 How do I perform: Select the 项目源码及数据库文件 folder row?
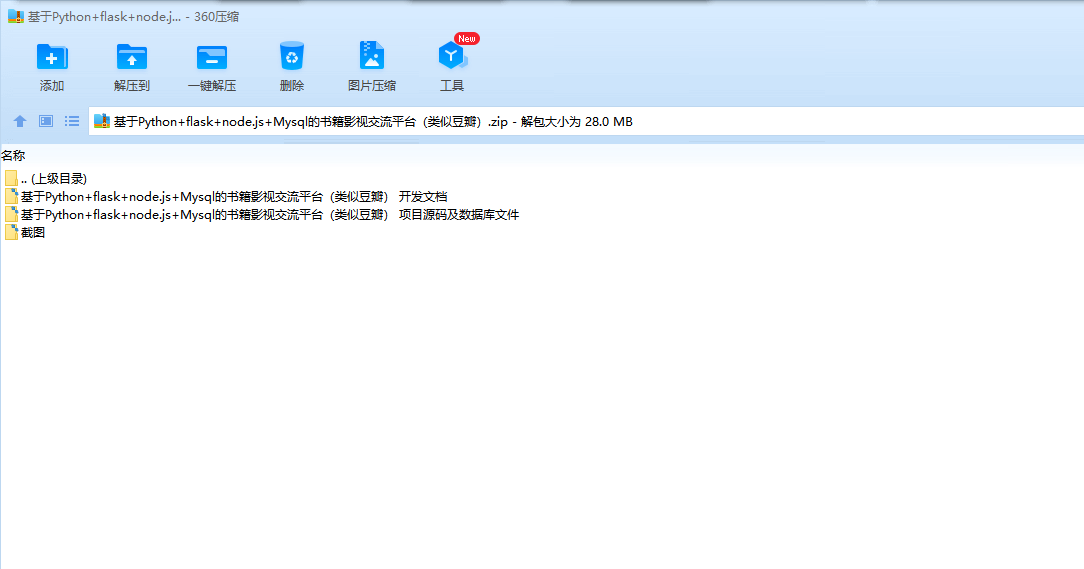pos(262,214)
